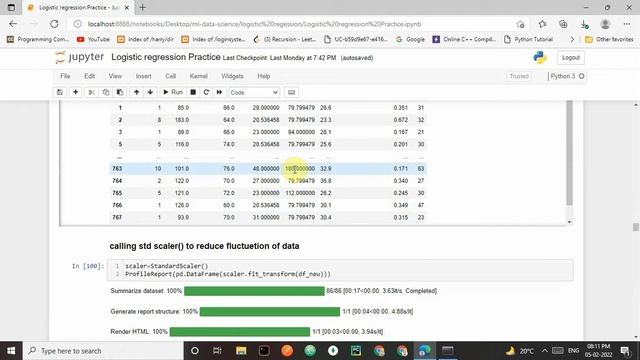Move the selected cell down with the arrow icon
640x360 pixels.
(x=150, y=92)
